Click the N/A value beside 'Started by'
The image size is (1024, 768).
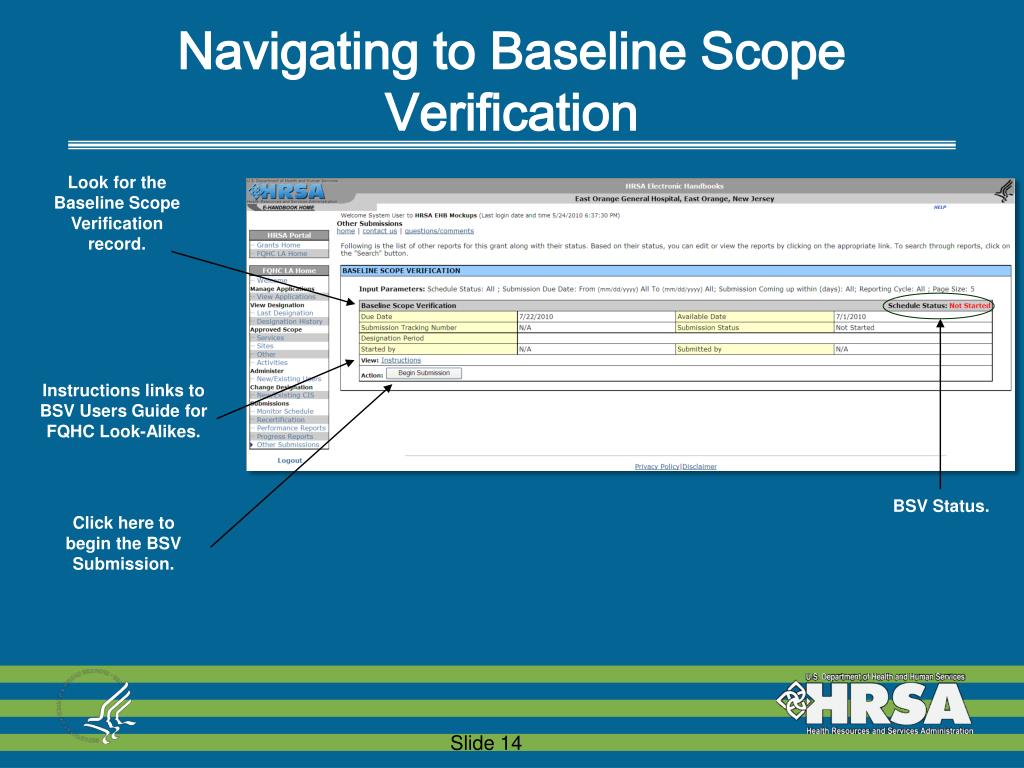tap(525, 349)
